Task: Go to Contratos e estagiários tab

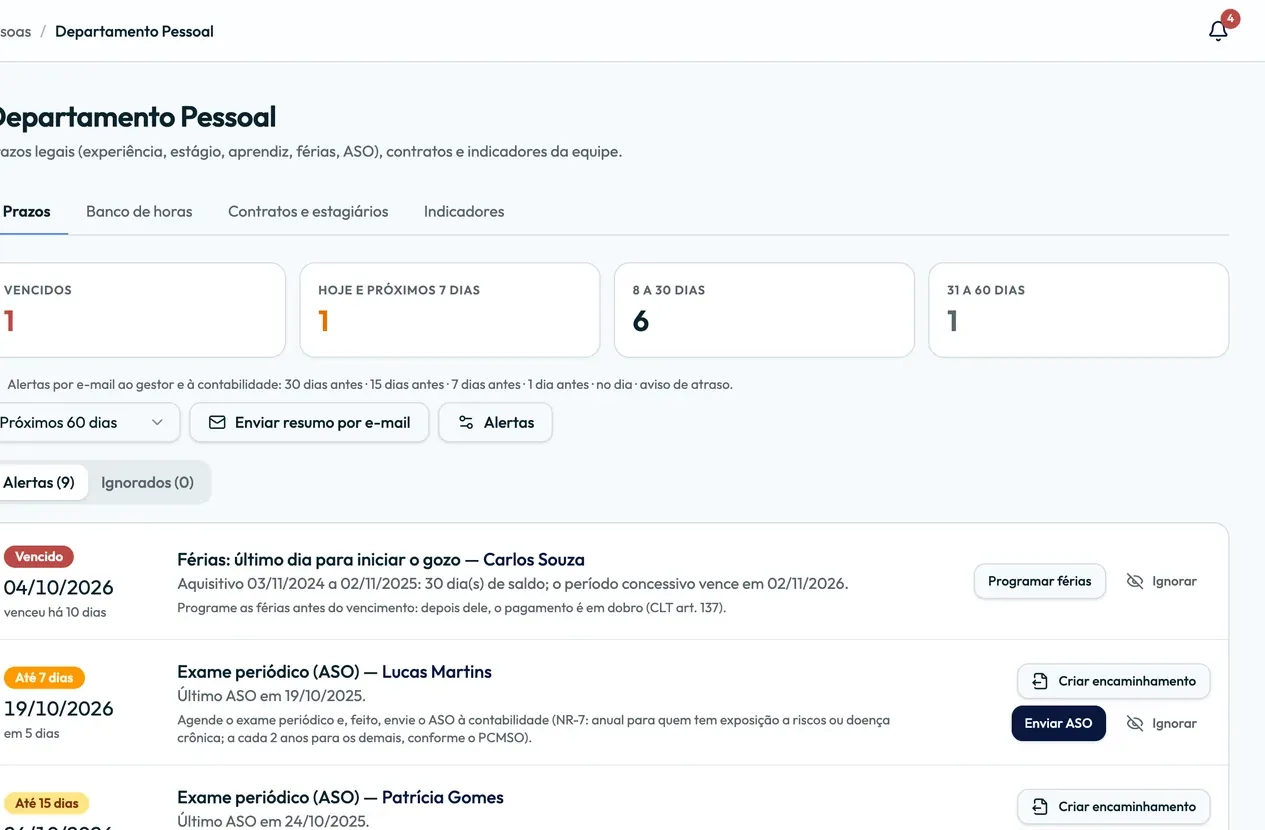Action: (x=308, y=212)
